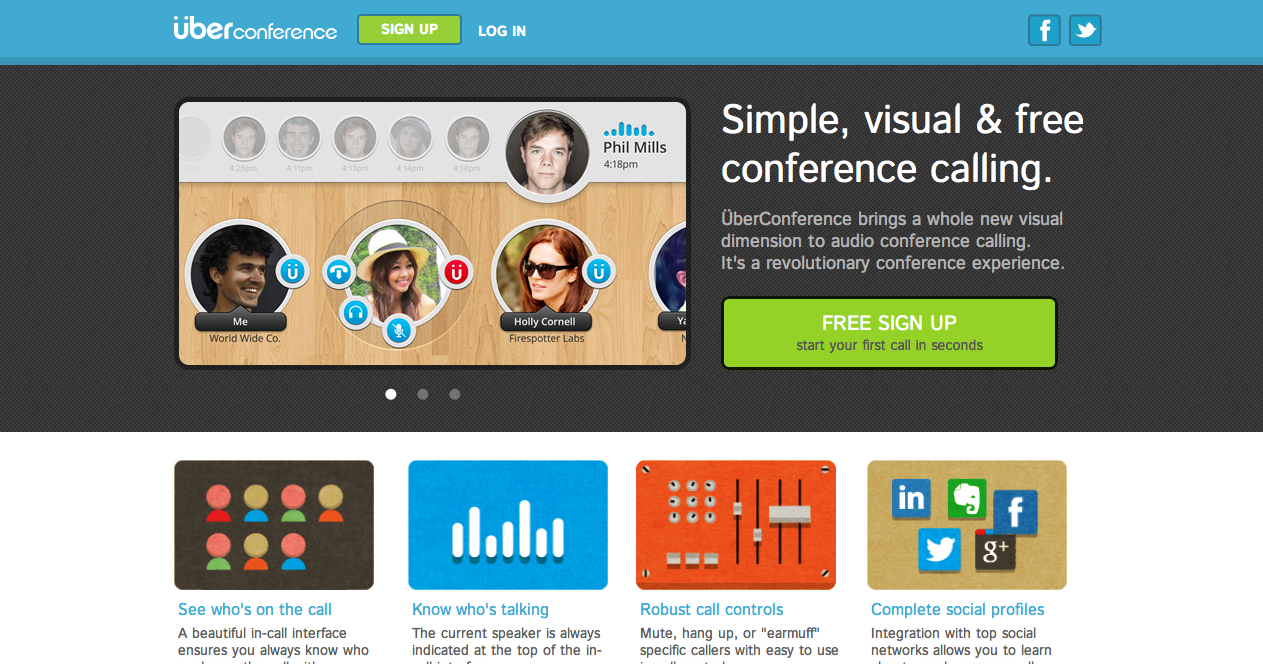
Task: Open the 'See who's on the call' link
Action: pyautogui.click(x=255, y=609)
